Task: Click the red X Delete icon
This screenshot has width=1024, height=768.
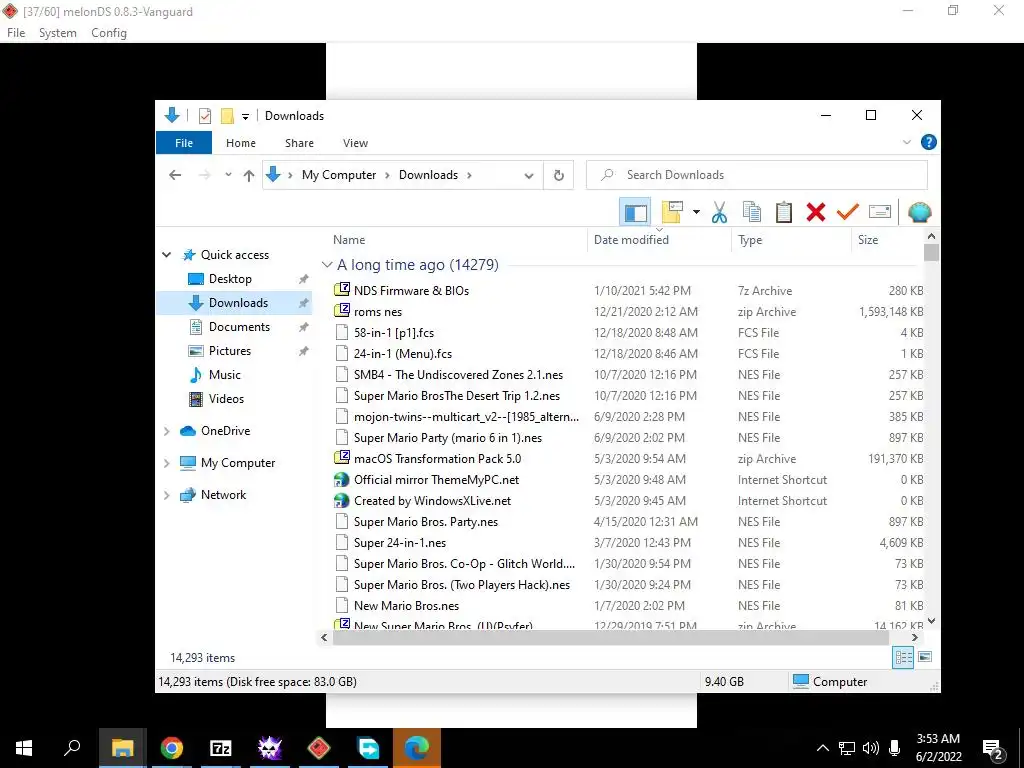Action: tap(816, 212)
